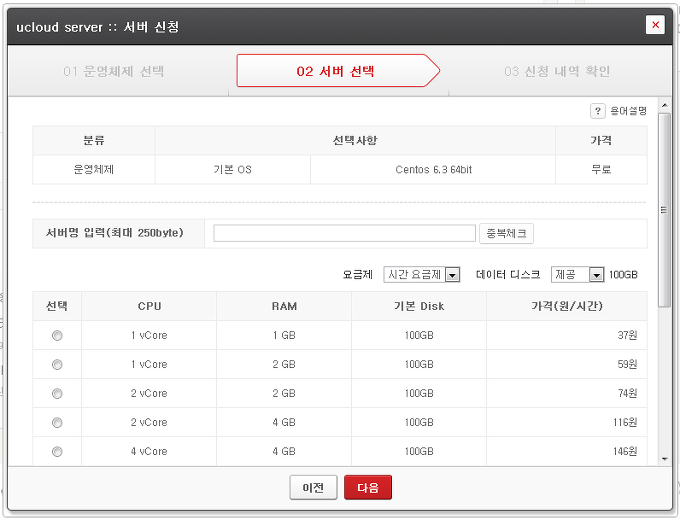This screenshot has height=520, width=680.
Task: Click the vertical scrollbar thumb
Action: [x=664, y=210]
